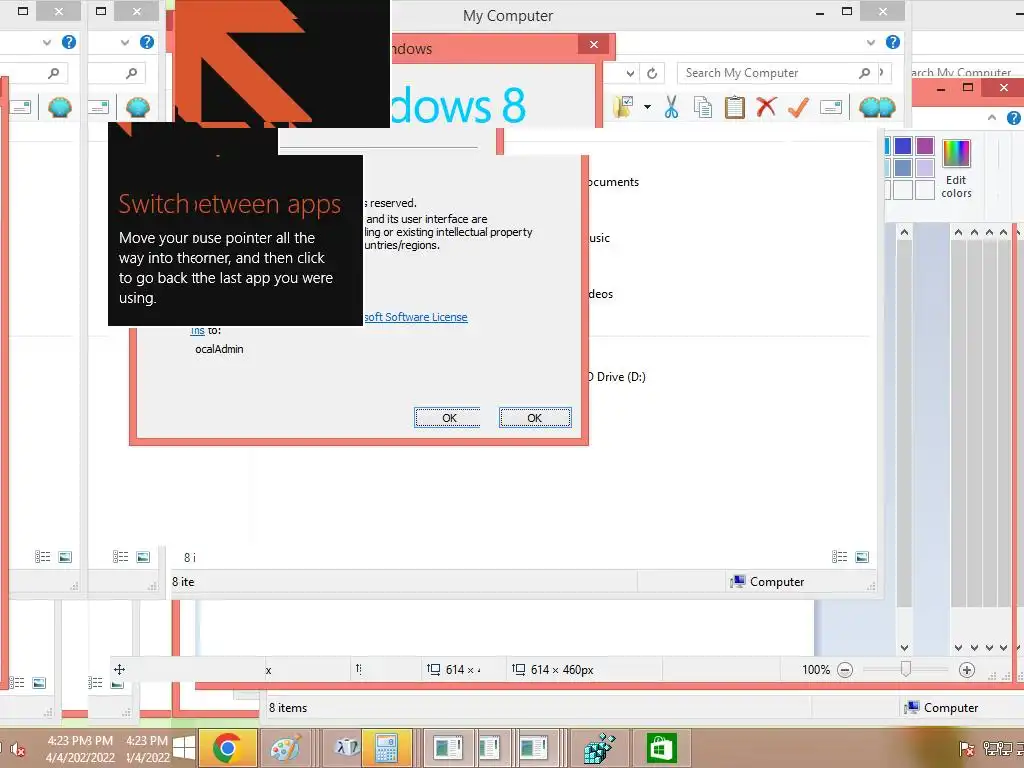Click the Properties card icon beside the double-shell icon

click(831, 107)
